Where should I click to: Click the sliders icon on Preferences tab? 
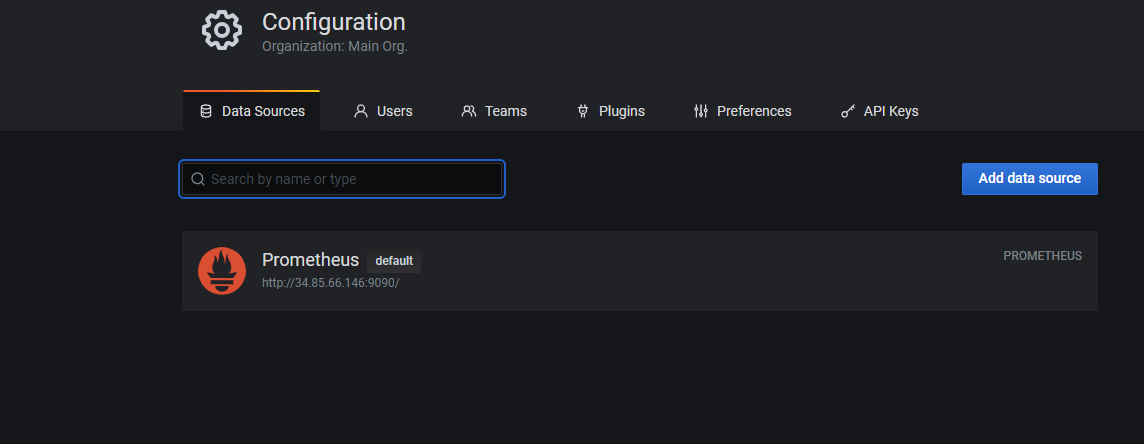pyautogui.click(x=701, y=112)
